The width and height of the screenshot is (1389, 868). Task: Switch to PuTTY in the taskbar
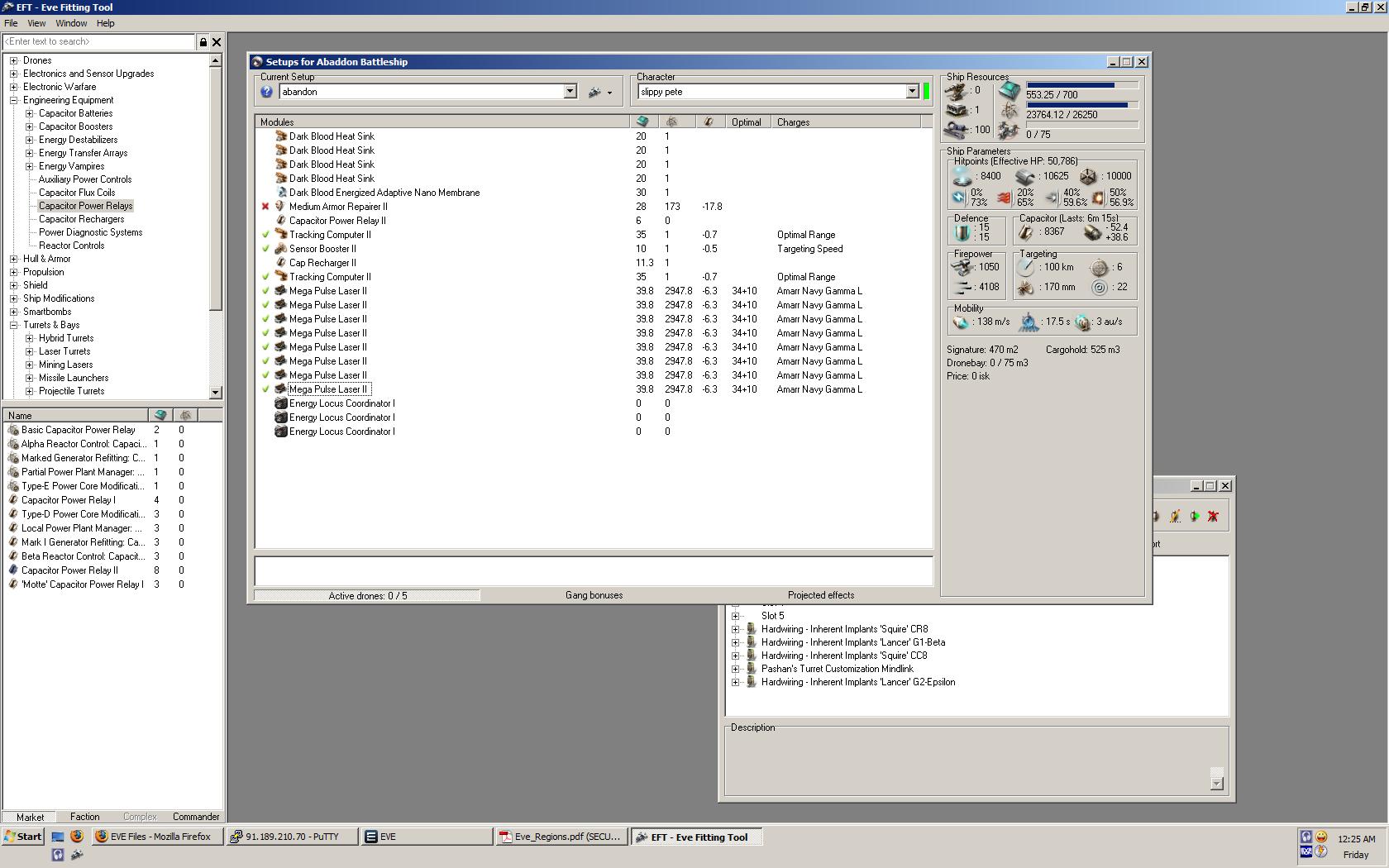point(292,837)
